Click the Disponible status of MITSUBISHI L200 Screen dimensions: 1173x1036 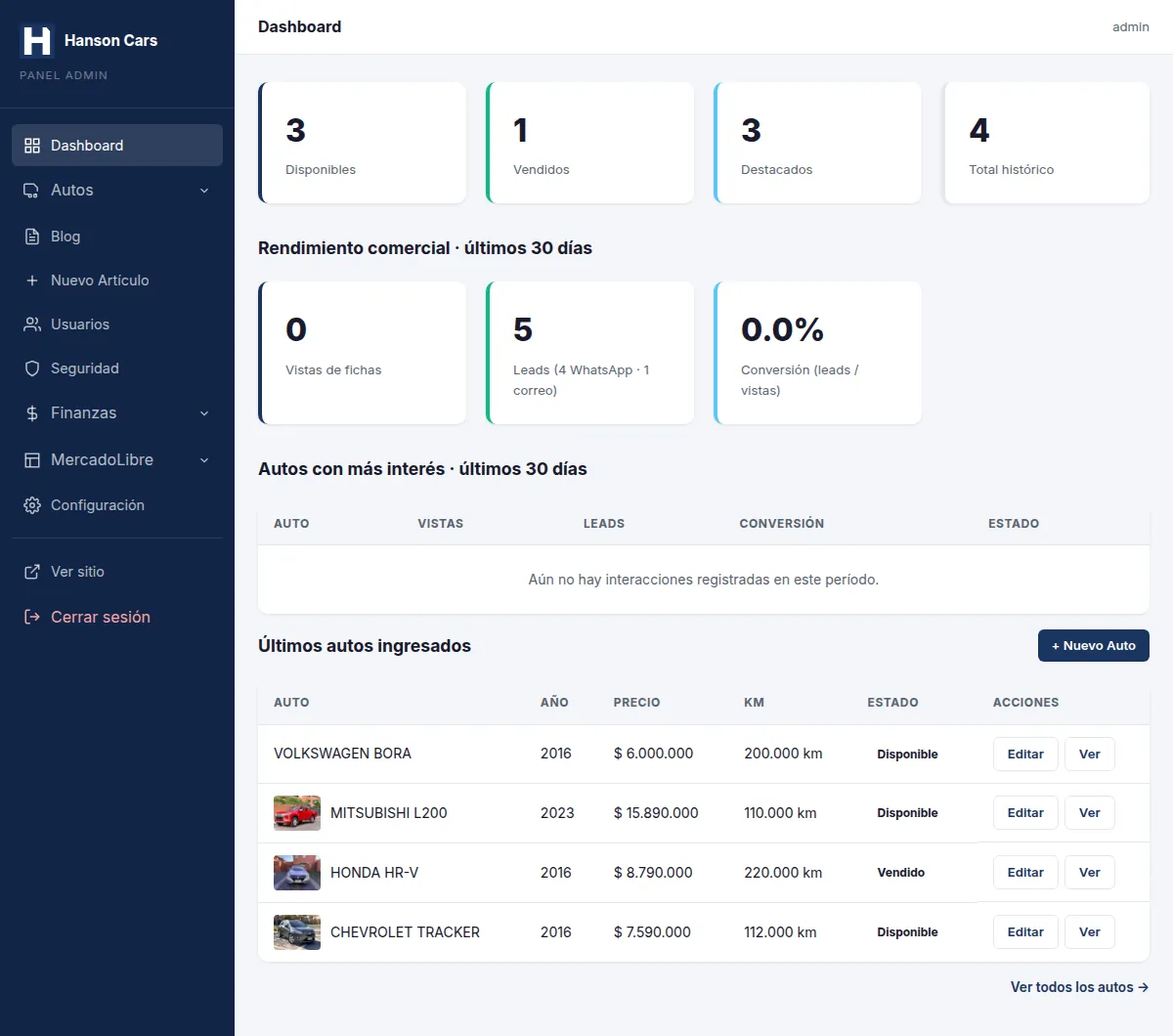907,813
